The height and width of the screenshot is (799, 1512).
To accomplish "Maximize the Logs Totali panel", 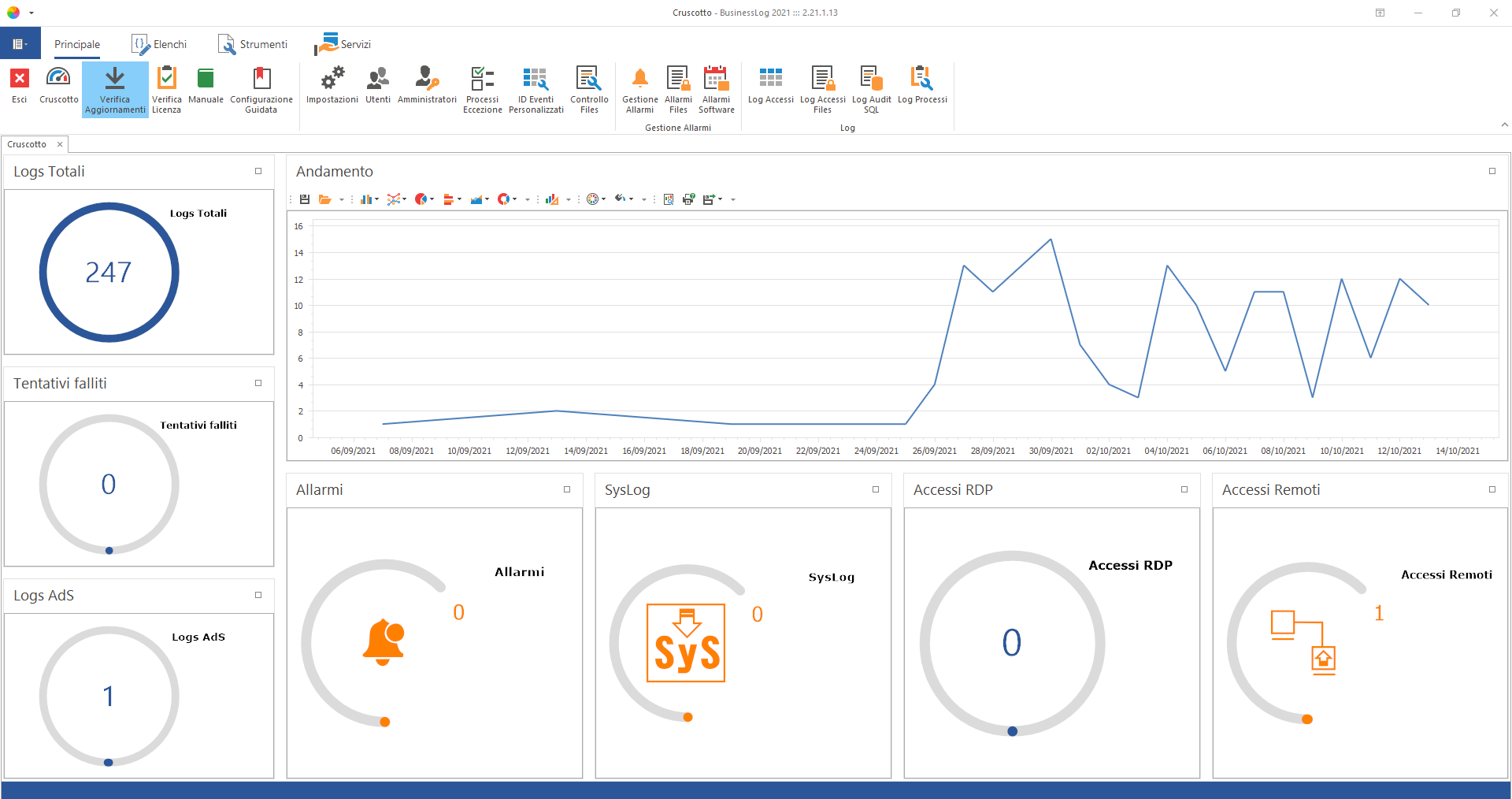I will click(258, 171).
